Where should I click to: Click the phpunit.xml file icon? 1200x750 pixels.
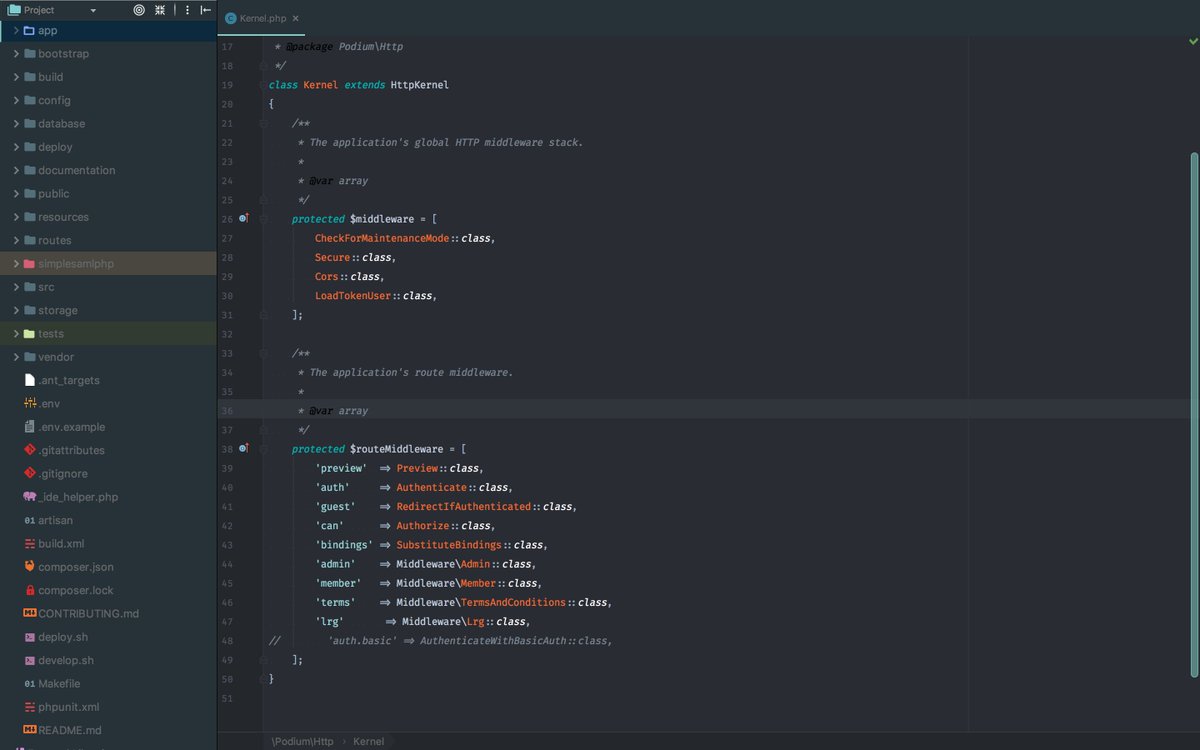click(x=29, y=707)
